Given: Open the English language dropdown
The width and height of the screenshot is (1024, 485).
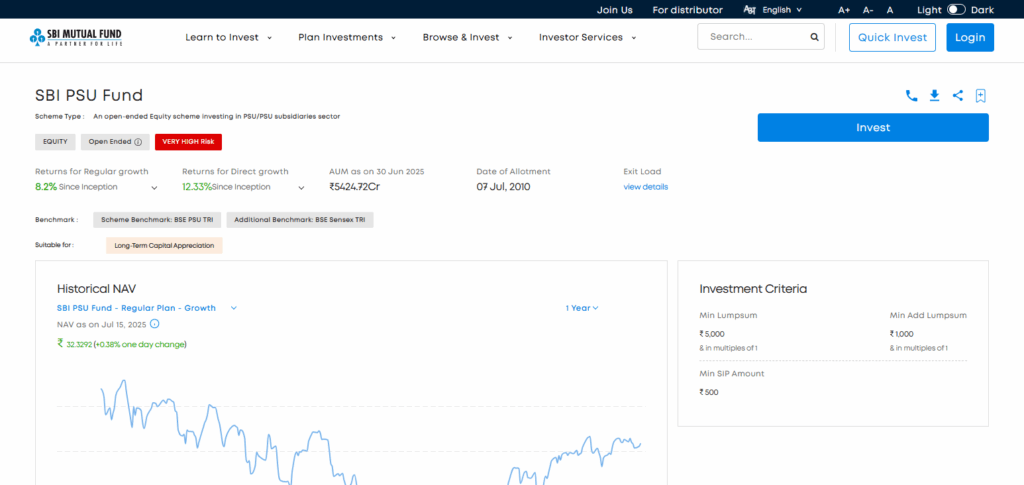Looking at the screenshot, I should pyautogui.click(x=782, y=10).
